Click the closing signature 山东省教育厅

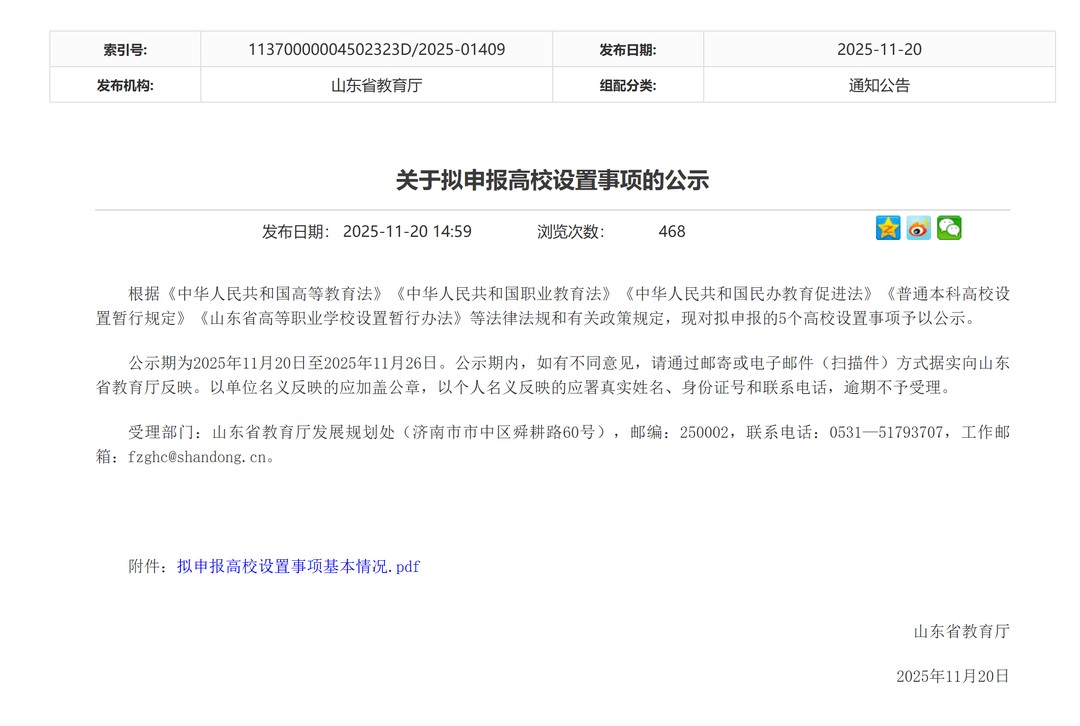click(x=961, y=632)
